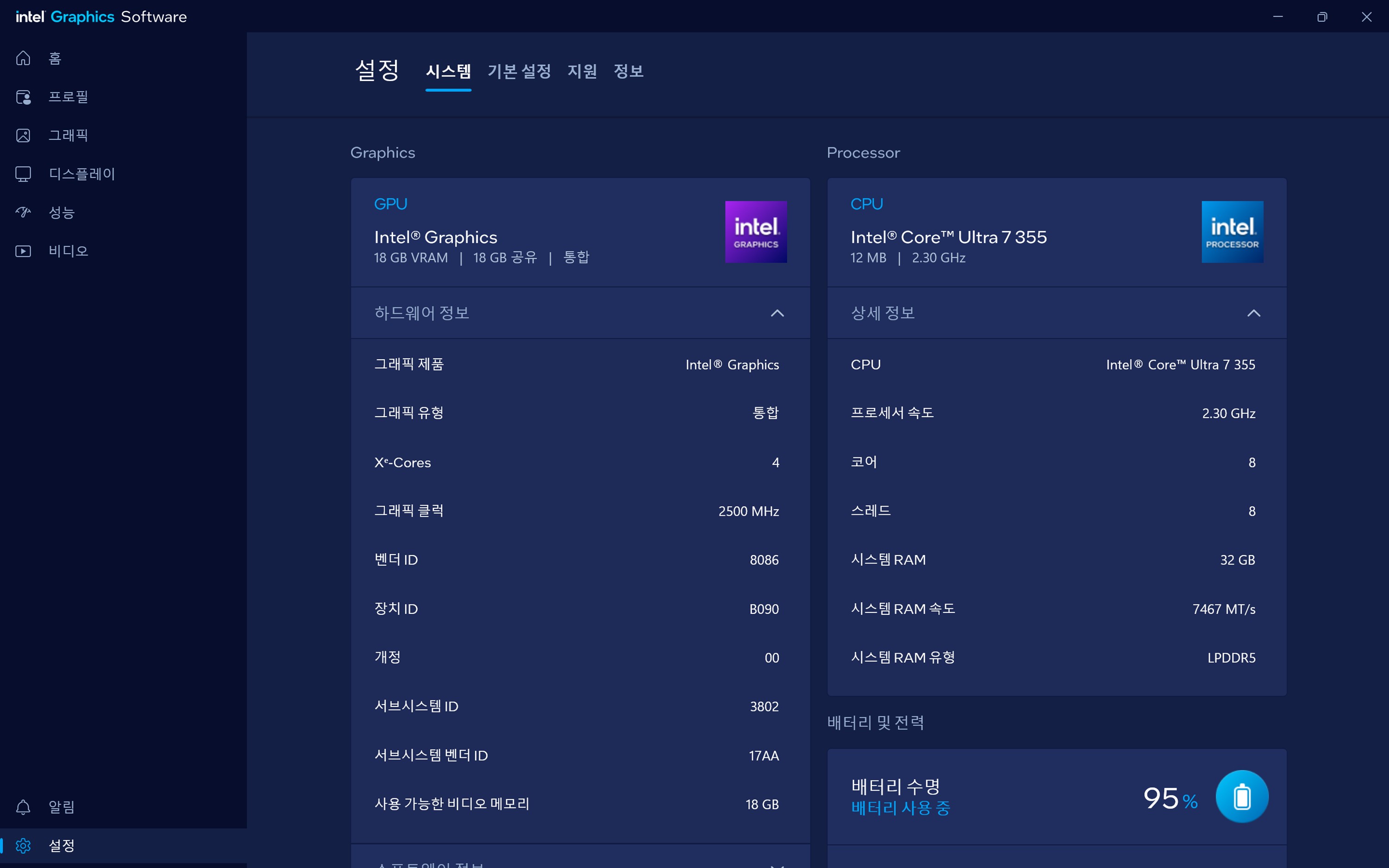The width and height of the screenshot is (1389, 868).
Task: Click the processor speed row value '2.30 GHz'
Action: (x=1228, y=413)
